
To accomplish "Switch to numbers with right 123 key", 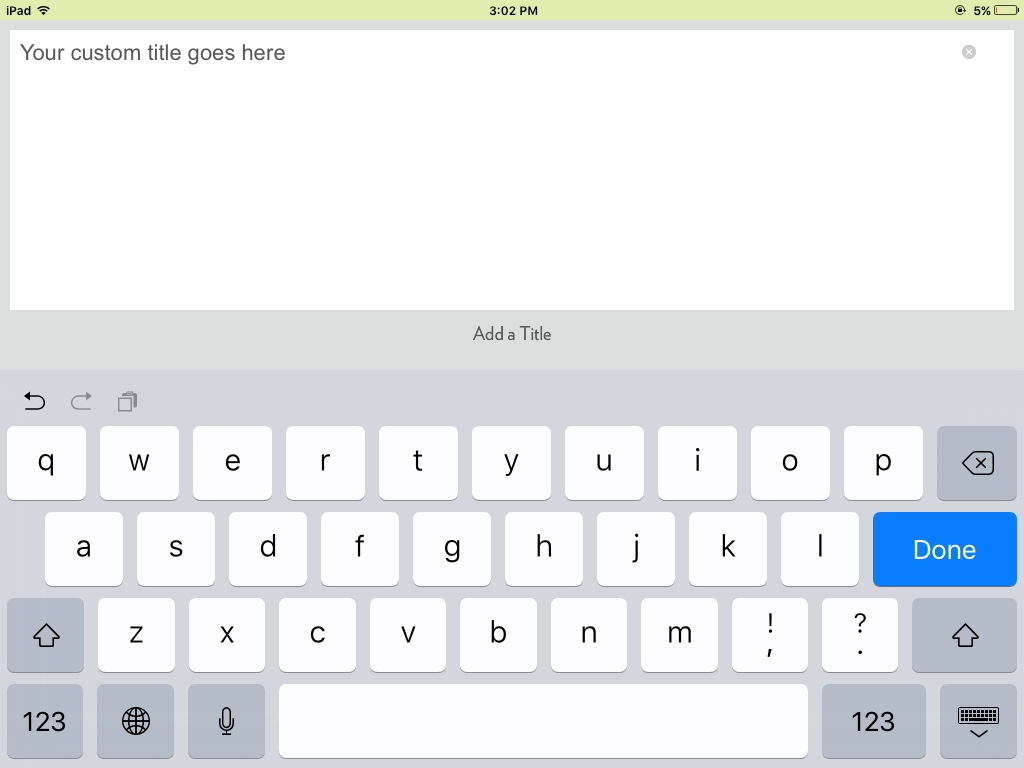I will 874,721.
